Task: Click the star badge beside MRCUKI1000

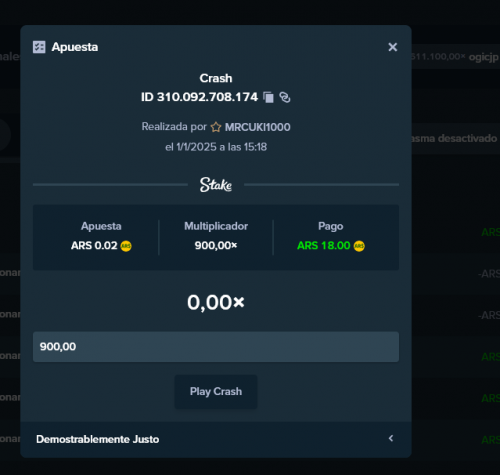Action: point(216,127)
